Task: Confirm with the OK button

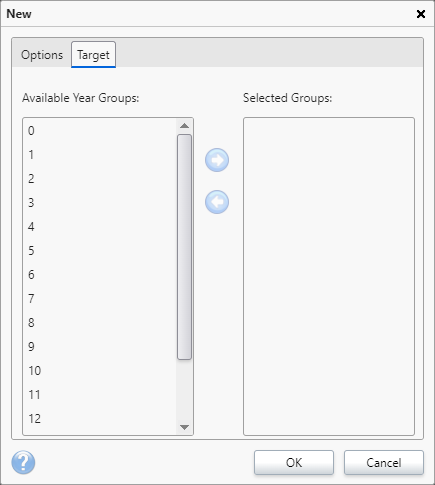Action: 294,462
